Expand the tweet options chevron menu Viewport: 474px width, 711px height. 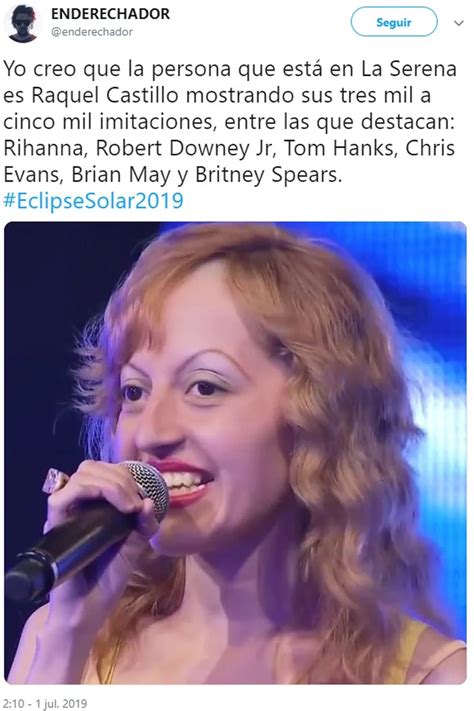(459, 23)
